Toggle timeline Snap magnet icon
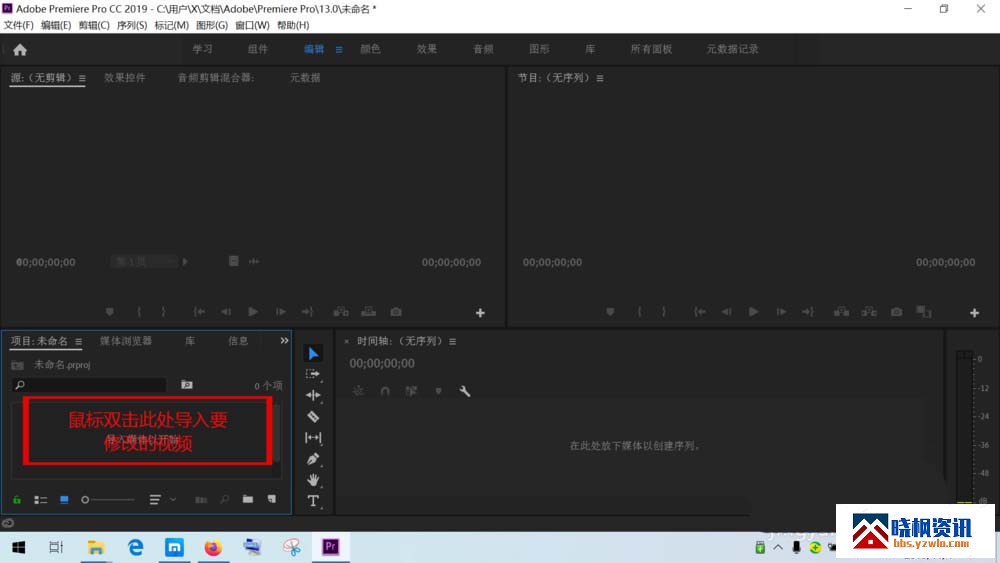This screenshot has width=1000, height=563. click(x=385, y=391)
